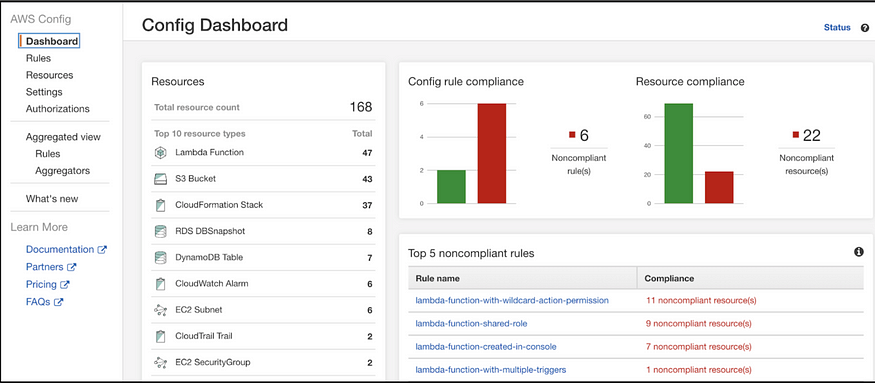Click the CloudFormation Stack icon

(160, 205)
